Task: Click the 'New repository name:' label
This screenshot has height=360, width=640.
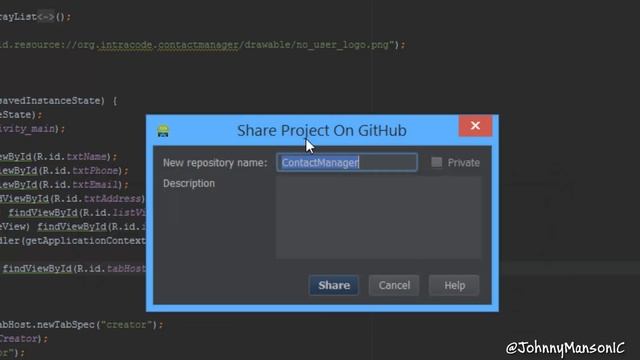Action: [215, 163]
